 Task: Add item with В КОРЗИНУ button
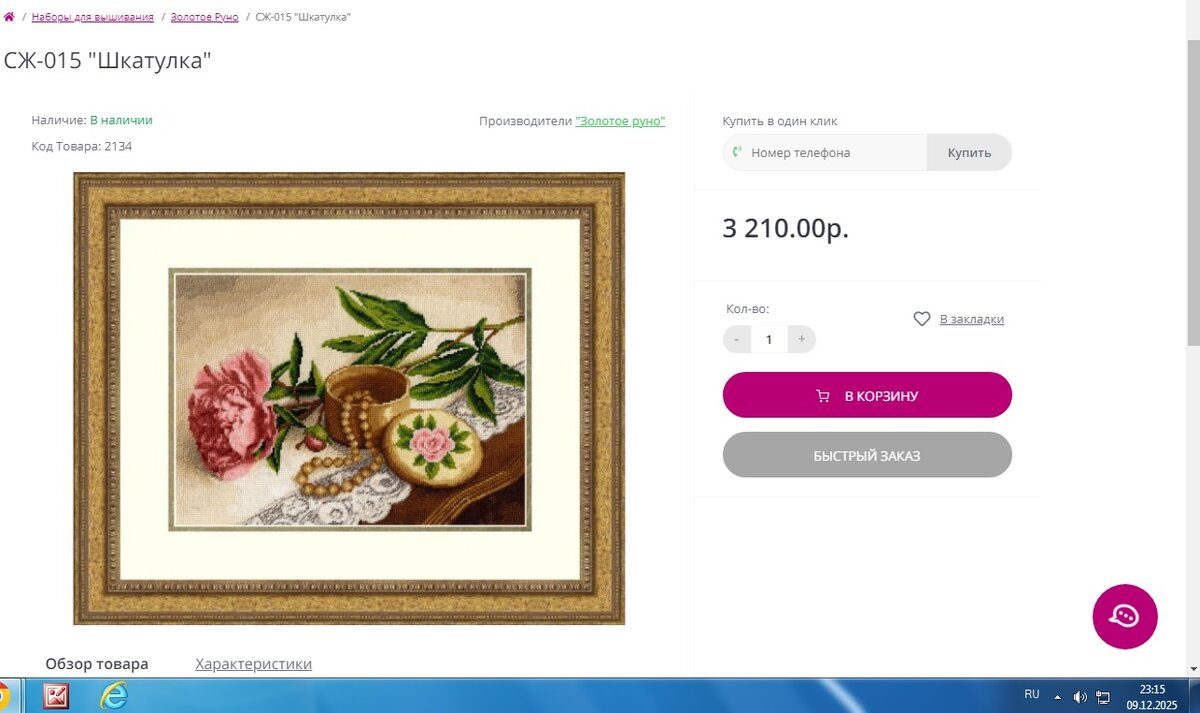(867, 395)
